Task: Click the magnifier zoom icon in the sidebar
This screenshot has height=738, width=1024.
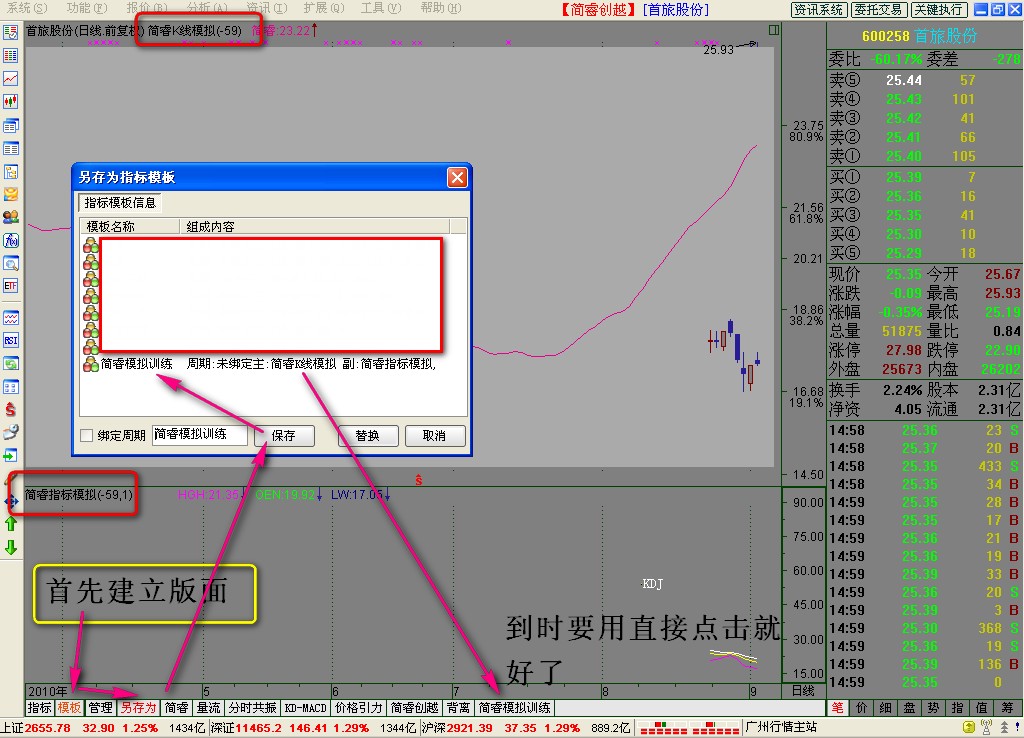Action: [12, 262]
